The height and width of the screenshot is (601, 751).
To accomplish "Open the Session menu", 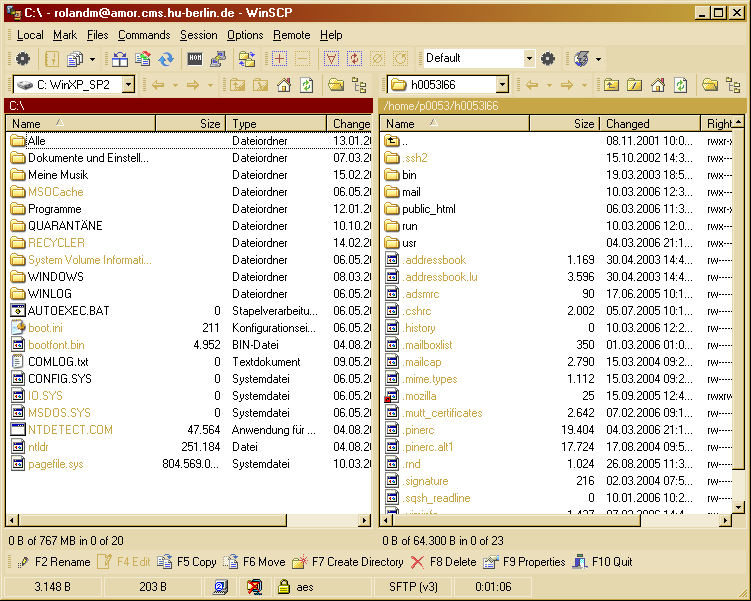I will [198, 35].
